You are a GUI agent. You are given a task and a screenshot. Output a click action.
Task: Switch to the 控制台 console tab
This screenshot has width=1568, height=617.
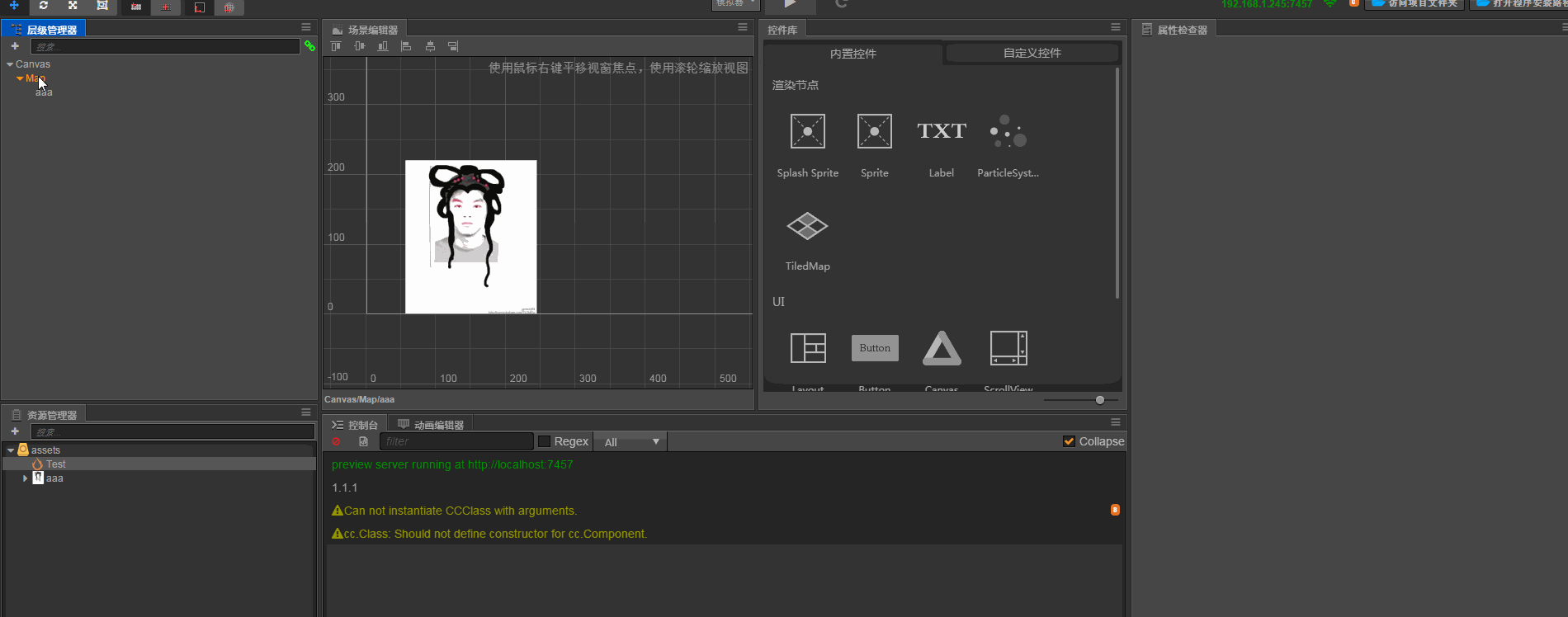[x=355, y=425]
